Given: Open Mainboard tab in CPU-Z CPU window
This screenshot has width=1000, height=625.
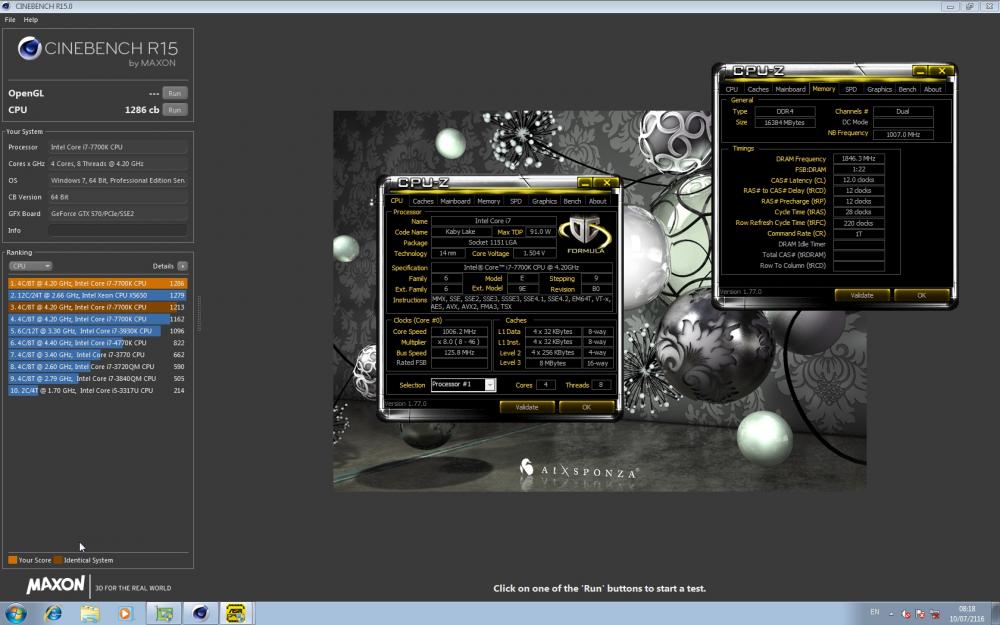Looking at the screenshot, I should [455, 202].
